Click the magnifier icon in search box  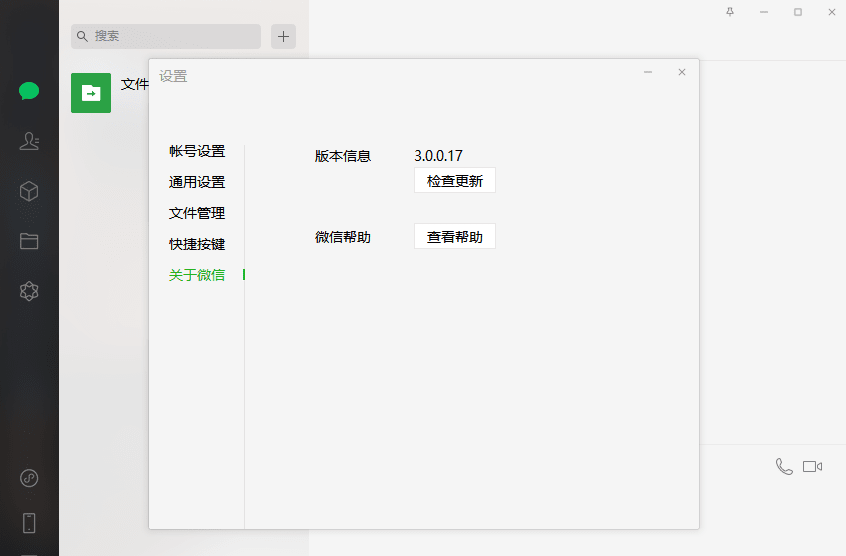point(82,36)
